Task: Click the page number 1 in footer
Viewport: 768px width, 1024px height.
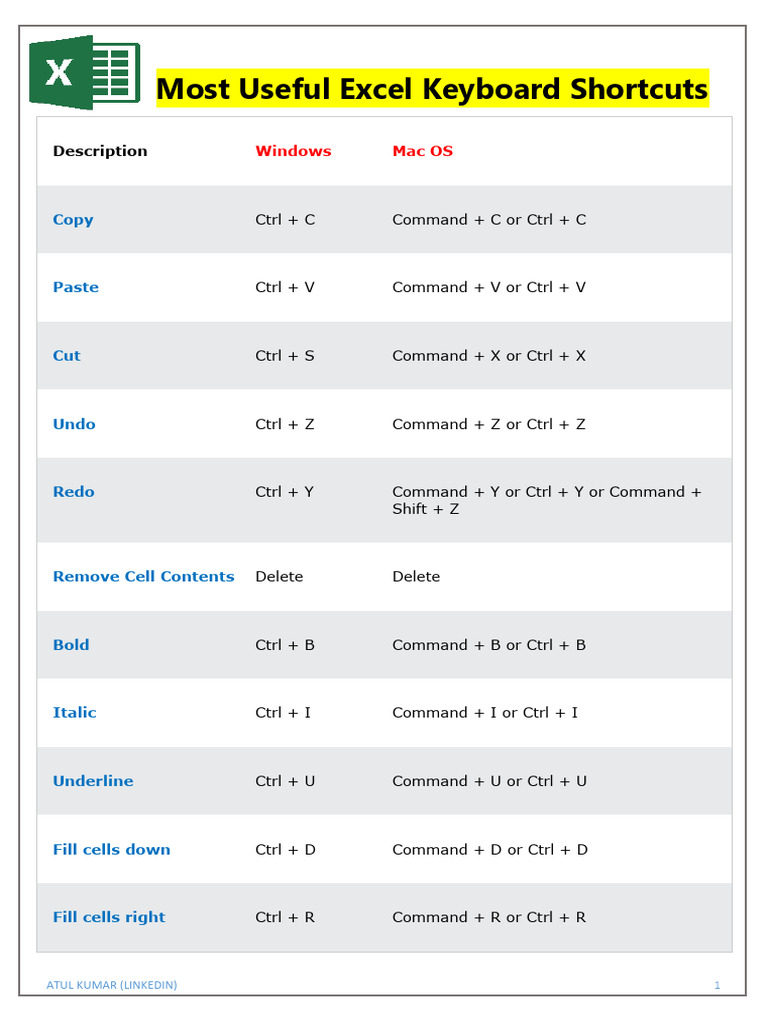Action: pos(717,985)
